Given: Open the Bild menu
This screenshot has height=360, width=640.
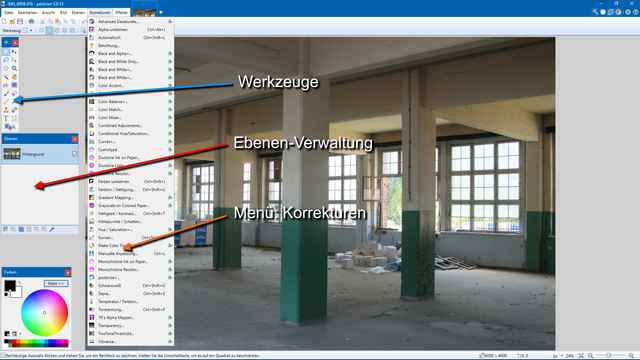Looking at the screenshot, I should [x=63, y=13].
